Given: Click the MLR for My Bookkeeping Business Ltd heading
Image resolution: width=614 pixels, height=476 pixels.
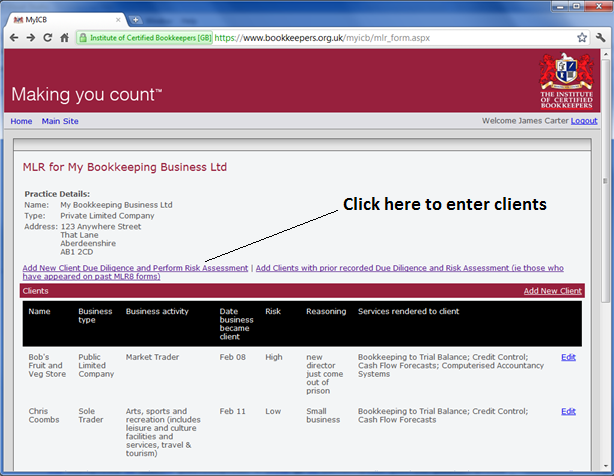Looking at the screenshot, I should tap(125, 167).
